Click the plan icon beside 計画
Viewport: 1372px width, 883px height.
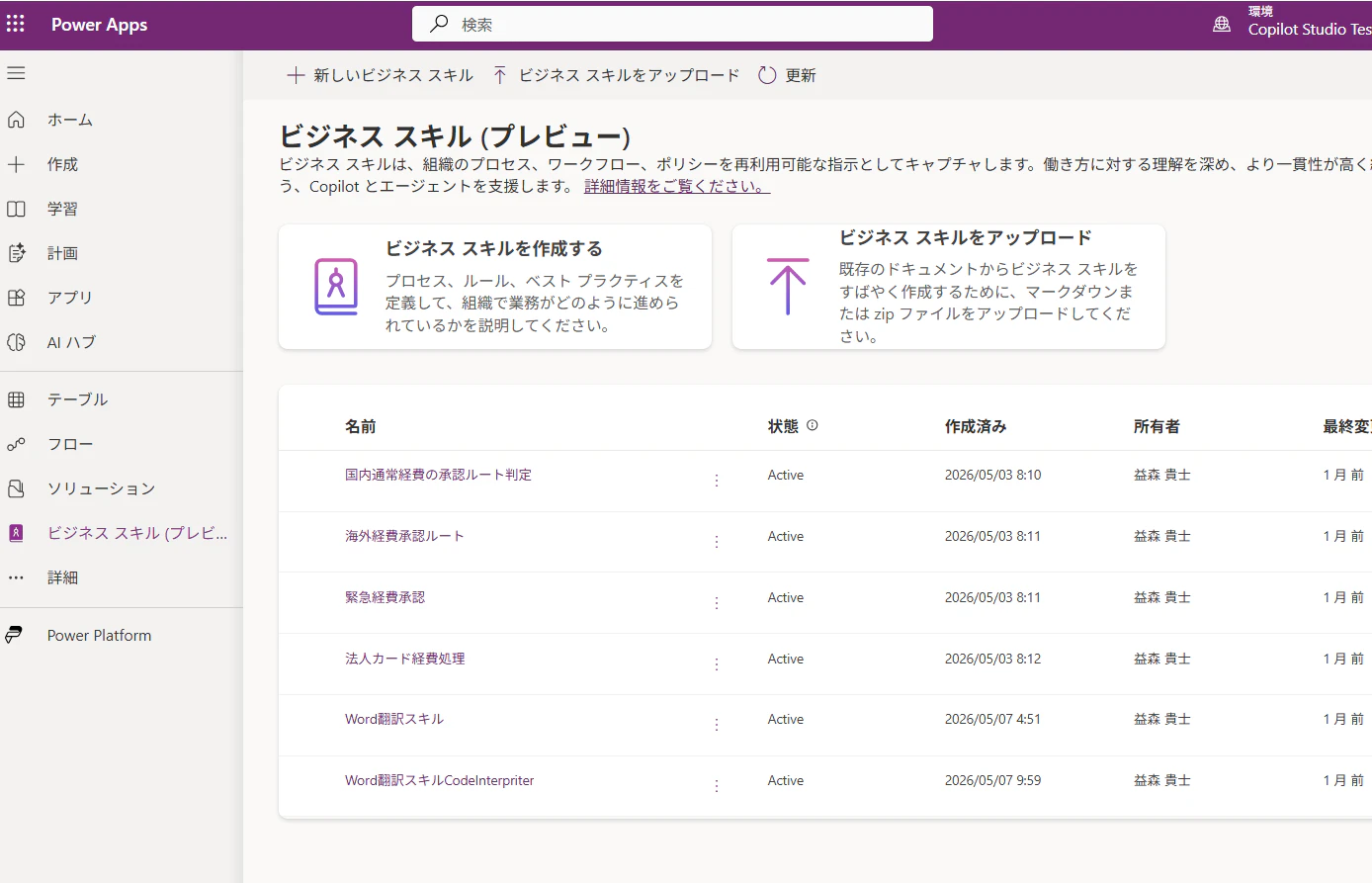(16, 253)
